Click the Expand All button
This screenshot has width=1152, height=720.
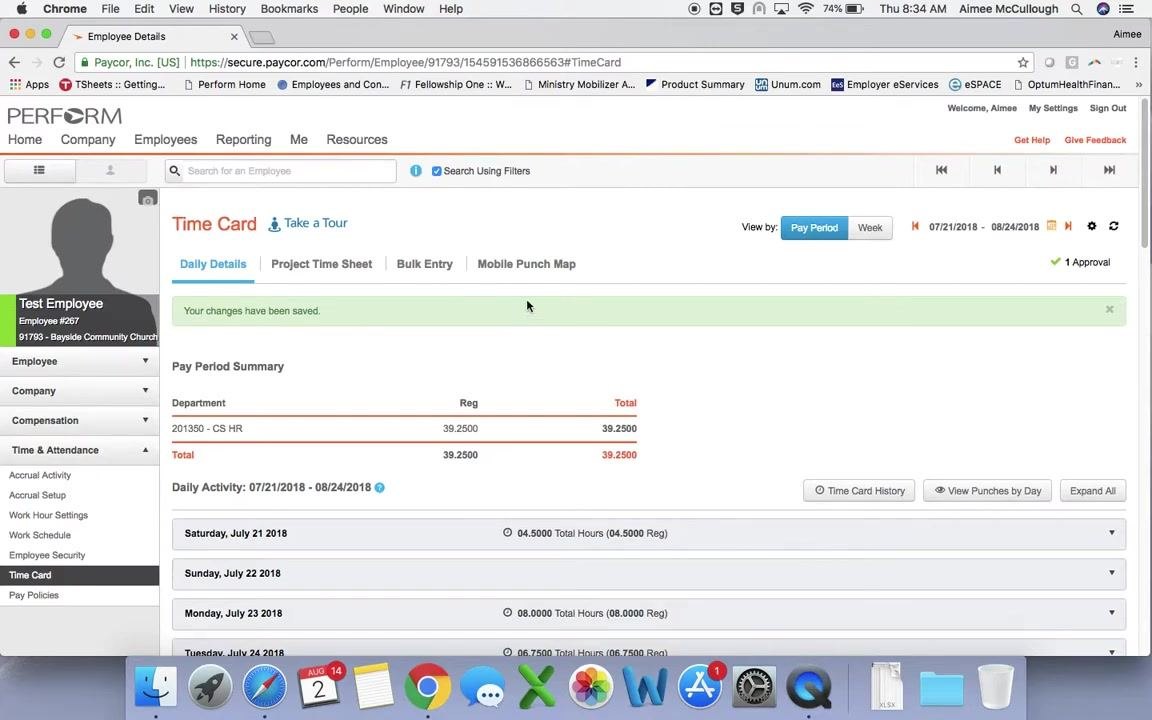click(1092, 491)
